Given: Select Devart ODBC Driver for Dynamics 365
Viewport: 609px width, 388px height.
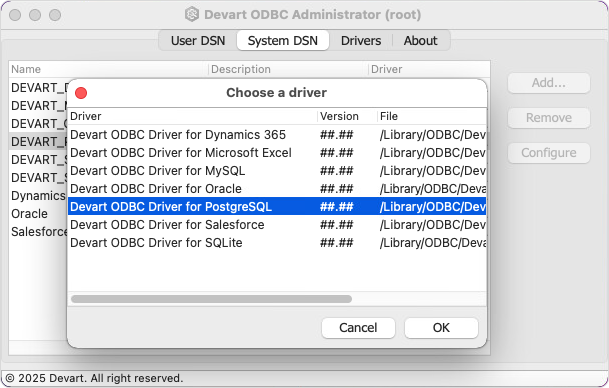Looking at the screenshot, I should (277, 135).
